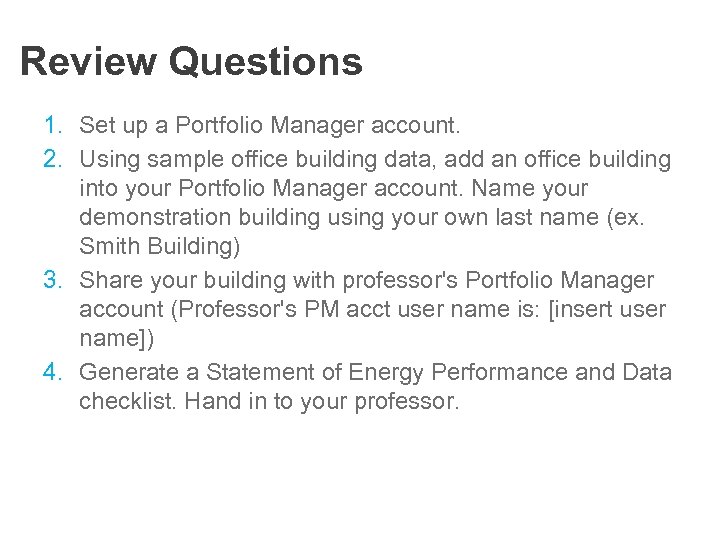The image size is (720, 540).
Task: Click the word 'Data' ending item four's first line
Action: pos(647,373)
